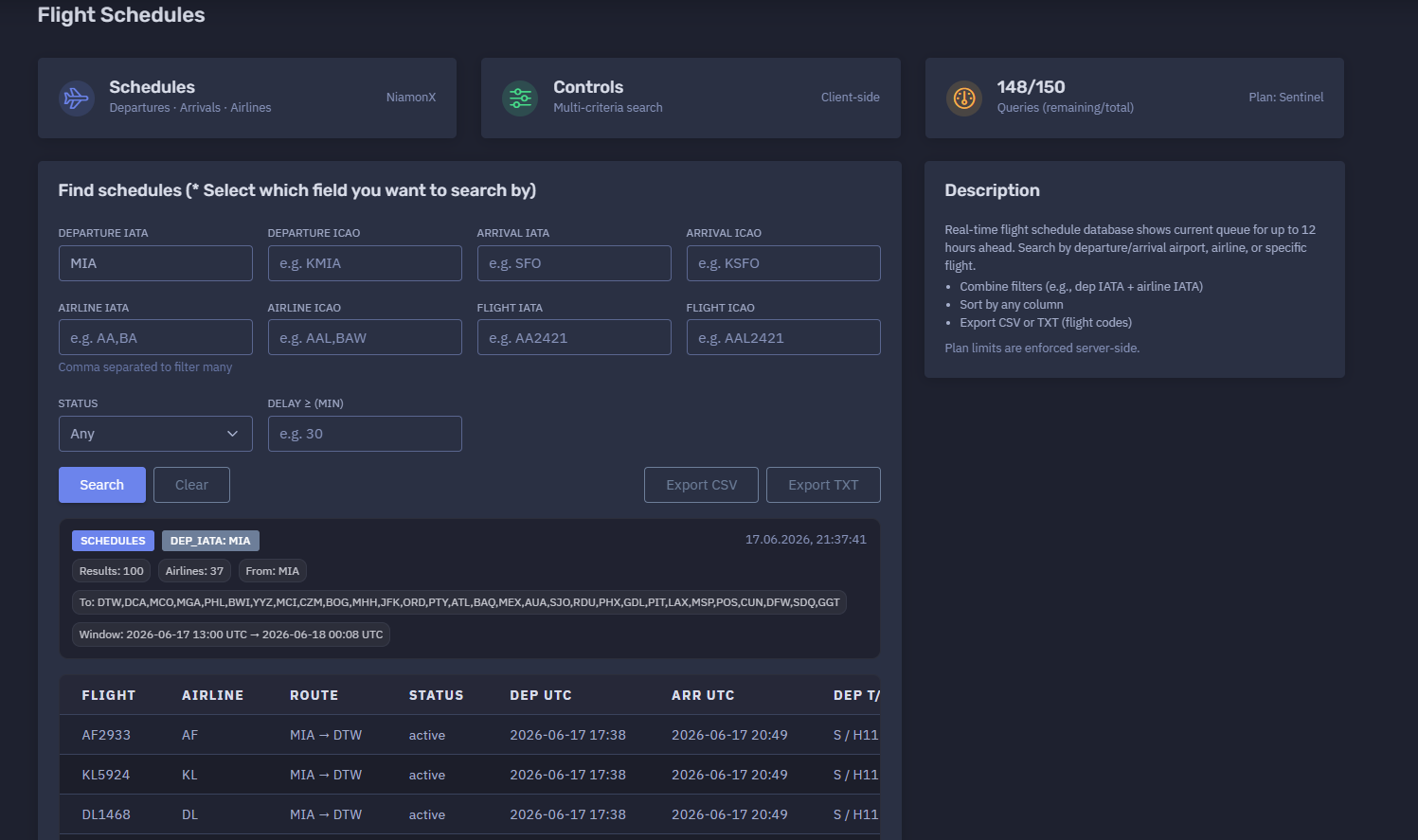Sort table by Status column header
The width and height of the screenshot is (1418, 840).
click(x=437, y=695)
